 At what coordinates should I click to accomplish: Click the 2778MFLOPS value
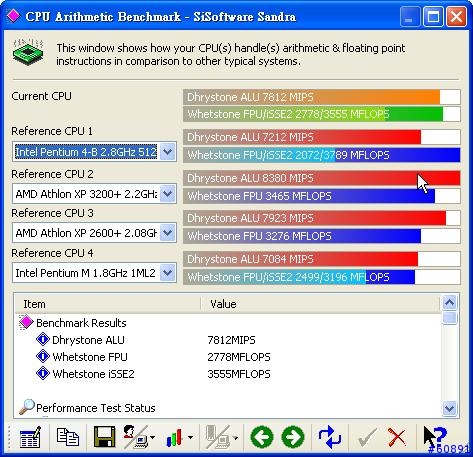click(239, 357)
